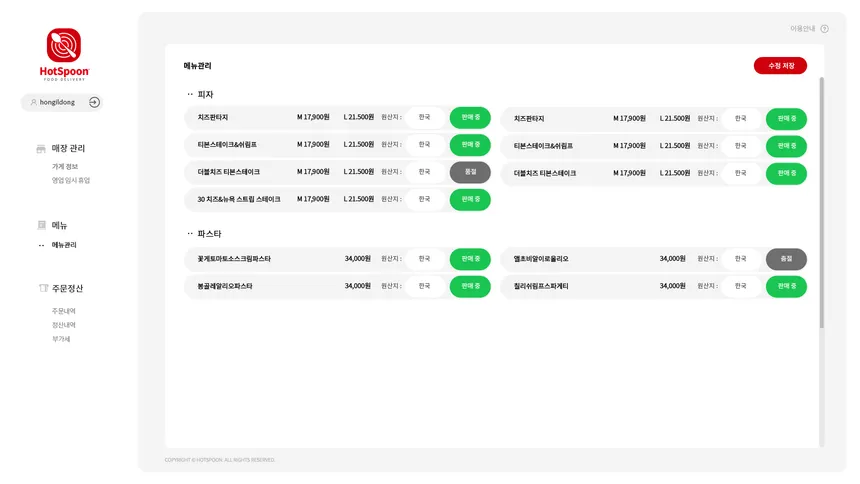
Task: Toggle the 품절 status for 더블치즈 티본스테이크
Action: click(x=470, y=172)
